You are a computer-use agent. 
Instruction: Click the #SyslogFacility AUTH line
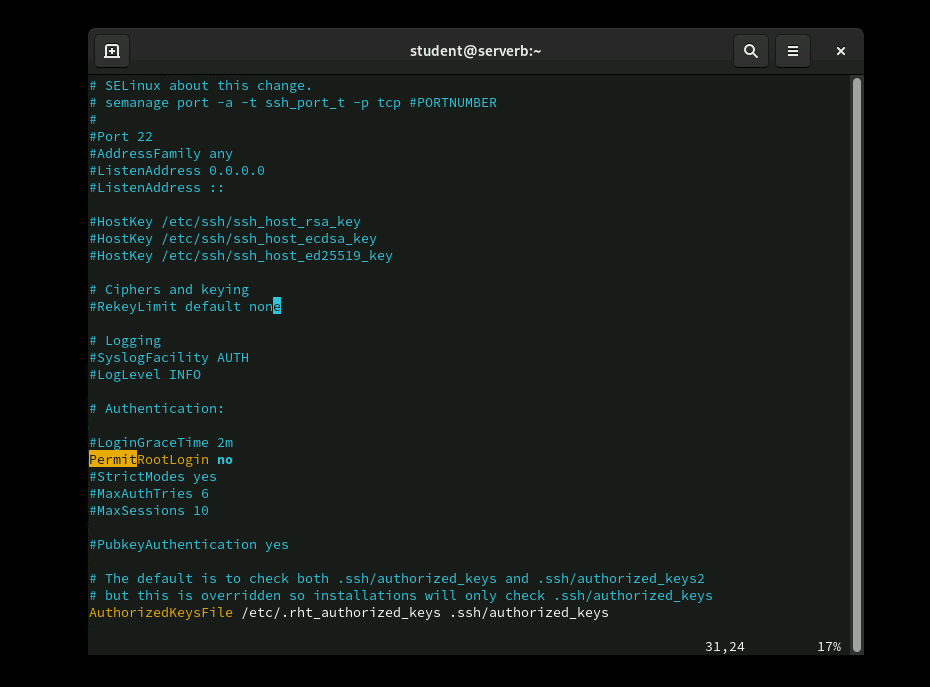[x=168, y=358]
